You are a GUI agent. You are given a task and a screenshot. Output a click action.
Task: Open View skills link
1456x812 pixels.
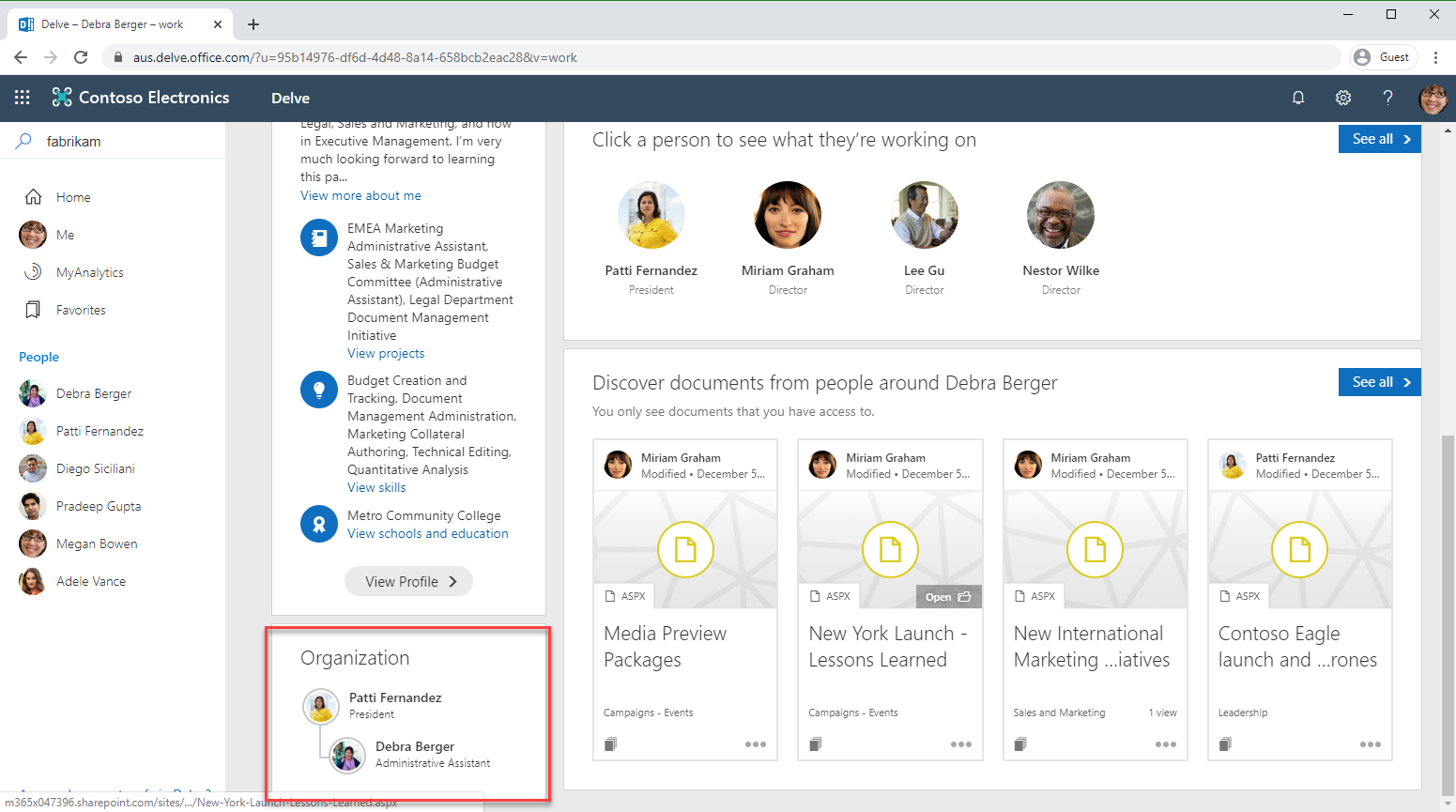(376, 487)
